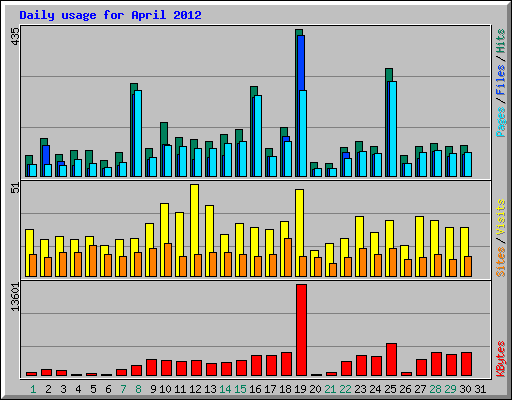Click day label 1 on the x-axis
512x400 pixels.
[33, 389]
